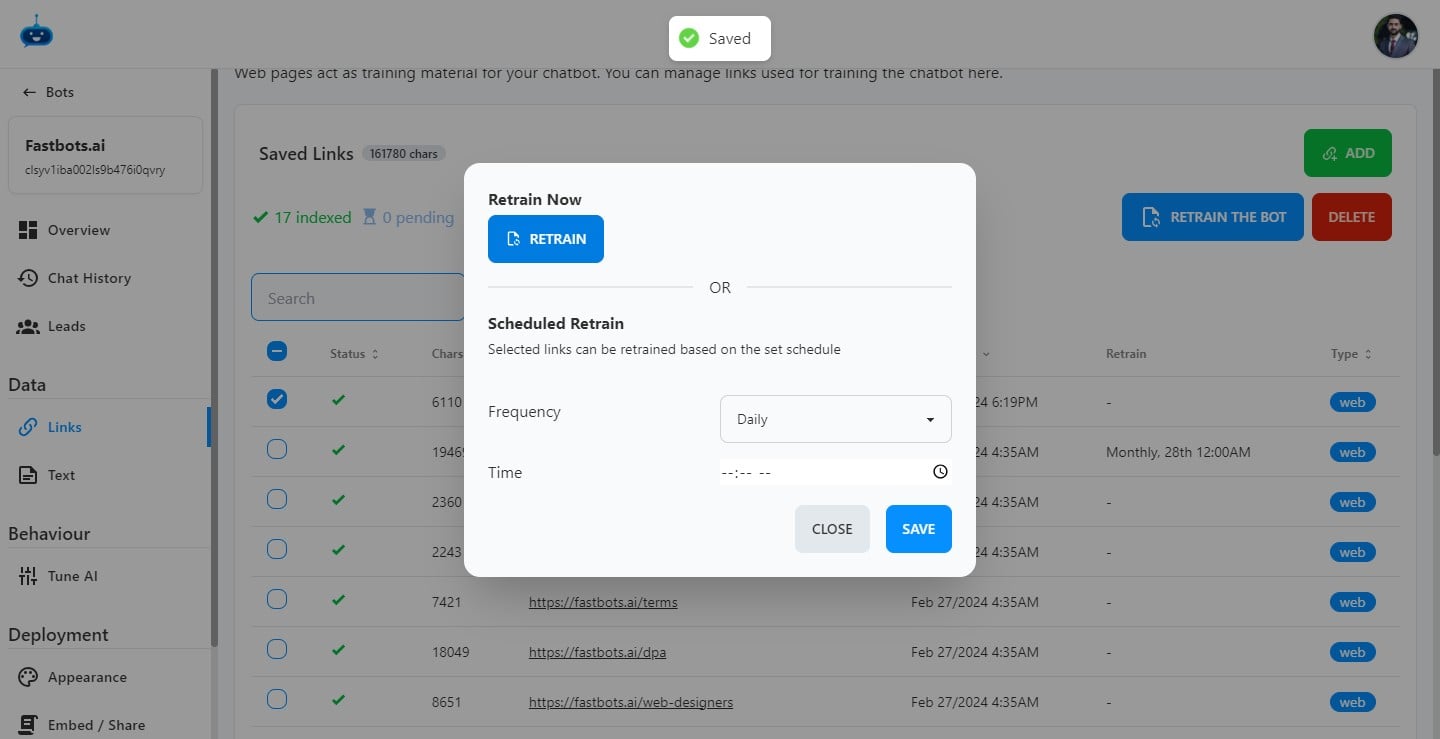Open the Frequency dropdown showing Daily
The width and height of the screenshot is (1440, 739).
835,418
